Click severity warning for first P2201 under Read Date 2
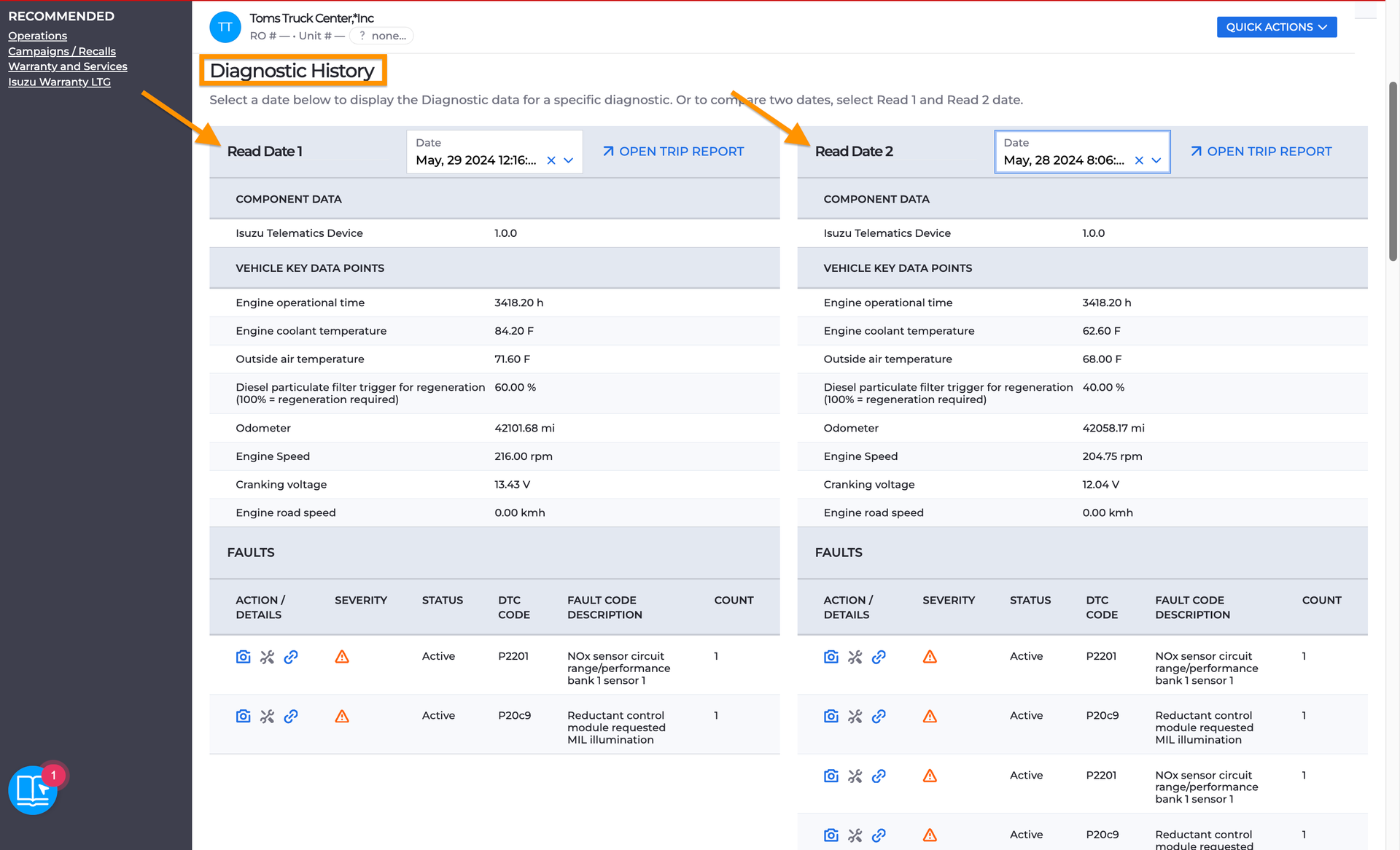This screenshot has height=850, width=1400. click(x=930, y=657)
